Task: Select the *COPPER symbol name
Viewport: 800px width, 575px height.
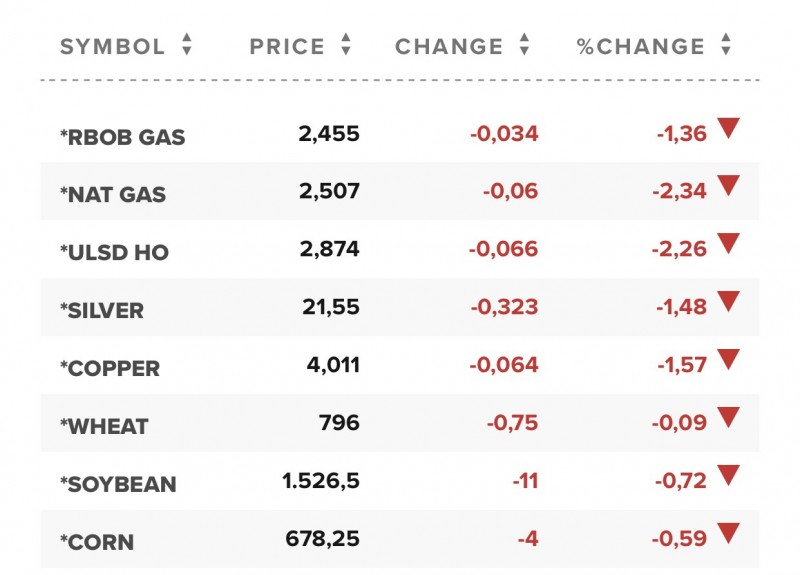Action: 110,369
